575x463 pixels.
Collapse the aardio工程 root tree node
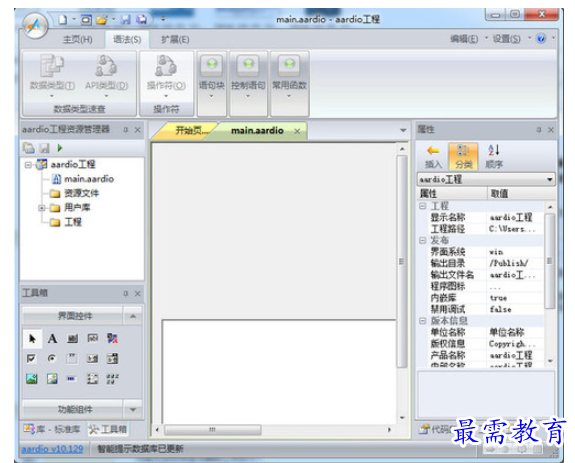point(28,165)
